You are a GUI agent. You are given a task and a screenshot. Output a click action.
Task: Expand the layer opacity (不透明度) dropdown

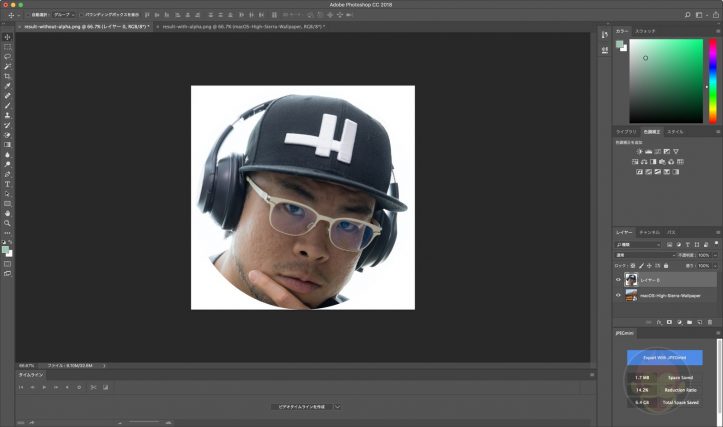(x=715, y=255)
